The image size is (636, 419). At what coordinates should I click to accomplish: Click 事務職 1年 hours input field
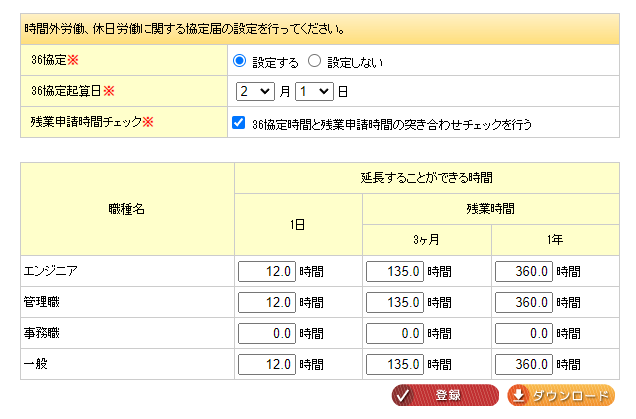click(x=523, y=332)
